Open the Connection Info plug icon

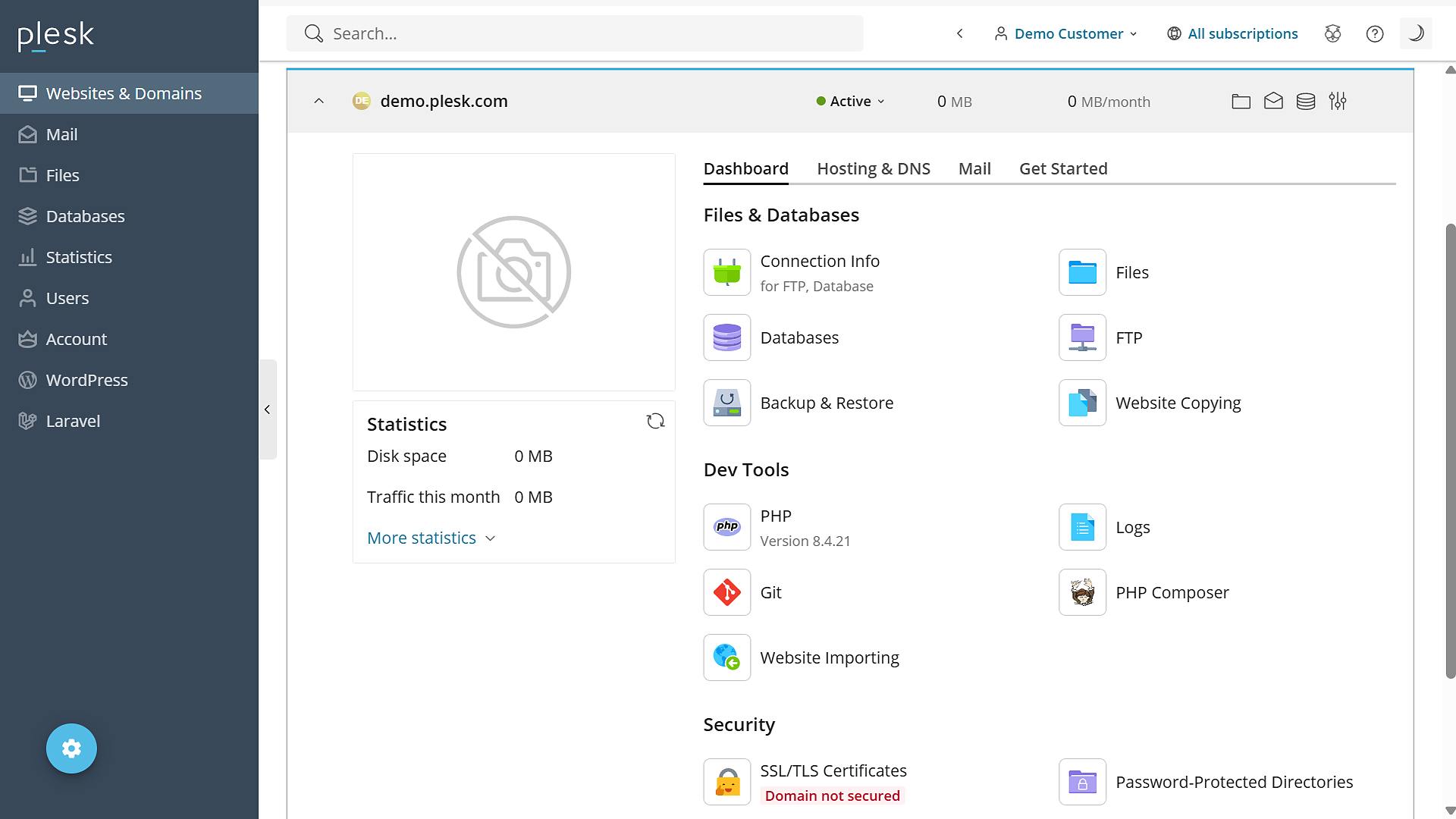(726, 272)
